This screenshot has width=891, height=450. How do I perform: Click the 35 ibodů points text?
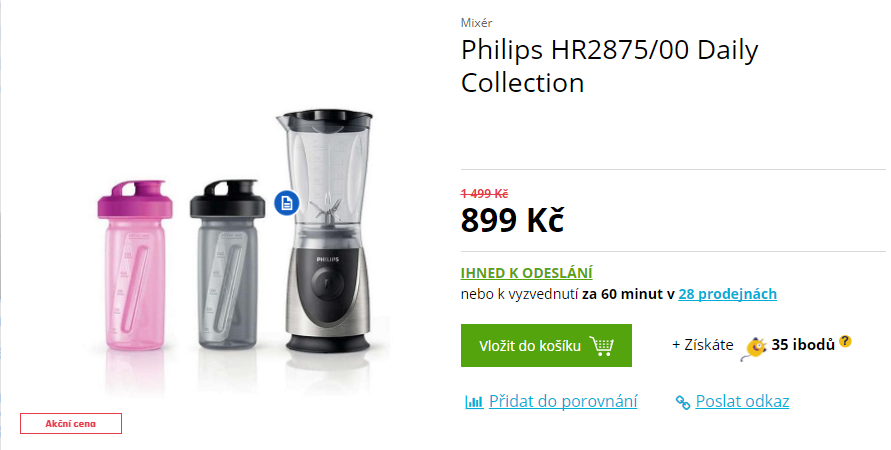[803, 344]
